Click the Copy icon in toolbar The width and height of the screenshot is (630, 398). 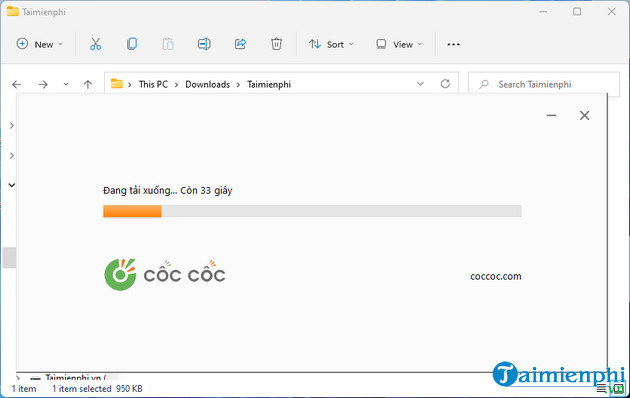[x=132, y=44]
